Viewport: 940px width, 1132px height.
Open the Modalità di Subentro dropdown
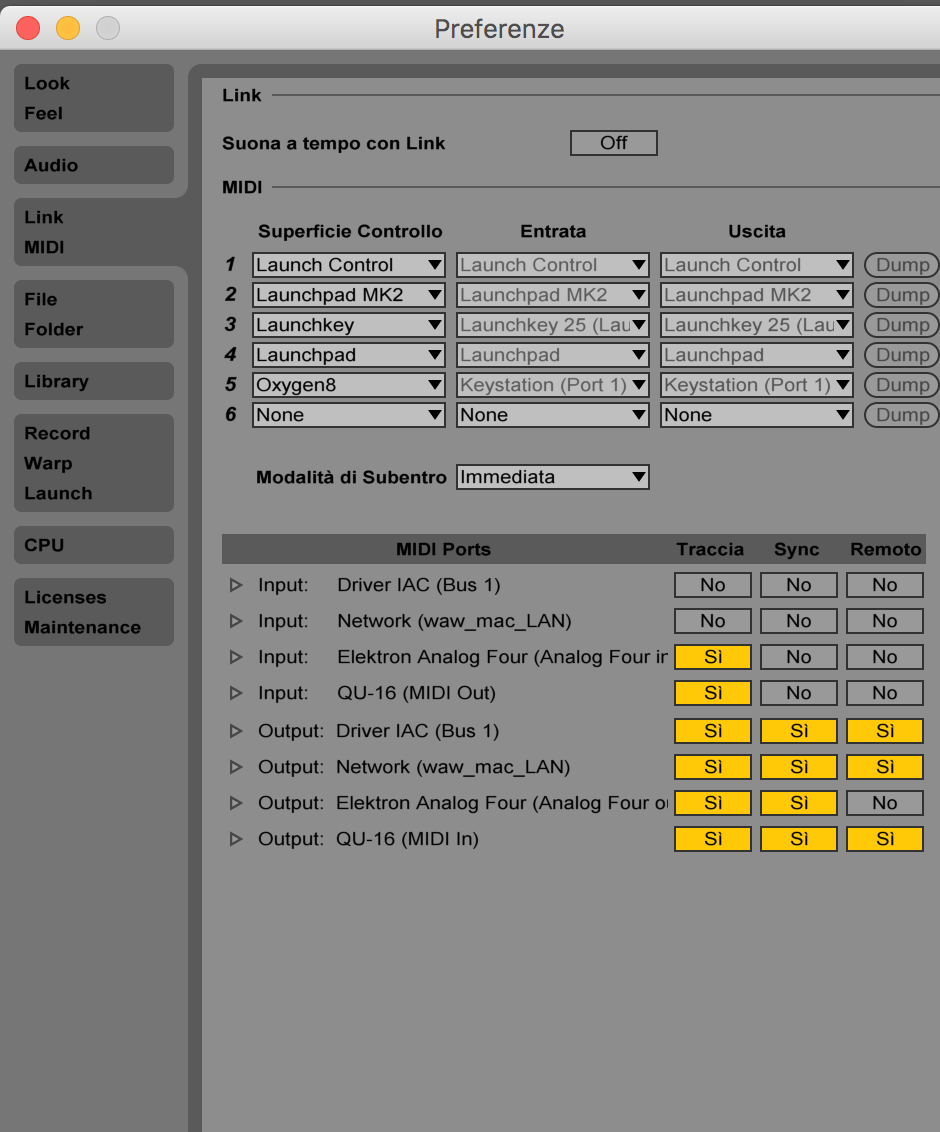pyautogui.click(x=552, y=477)
